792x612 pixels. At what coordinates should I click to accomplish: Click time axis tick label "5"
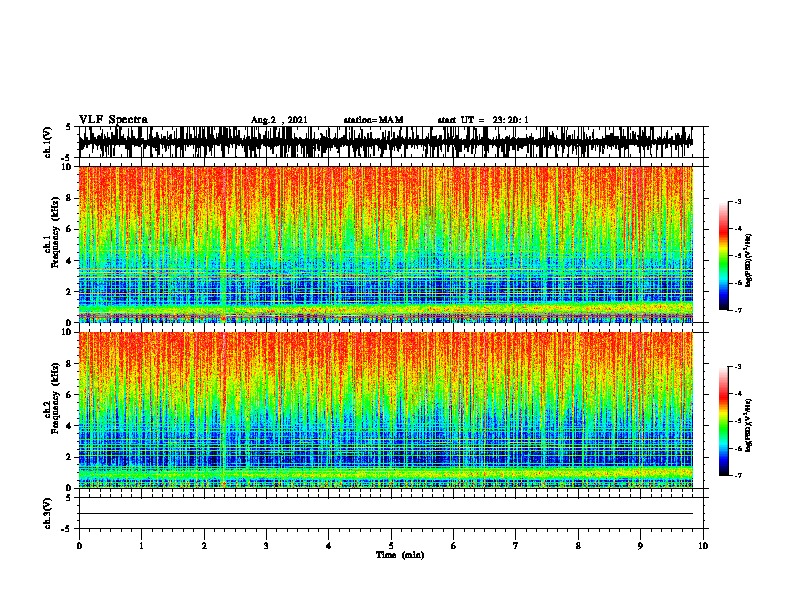click(x=391, y=546)
